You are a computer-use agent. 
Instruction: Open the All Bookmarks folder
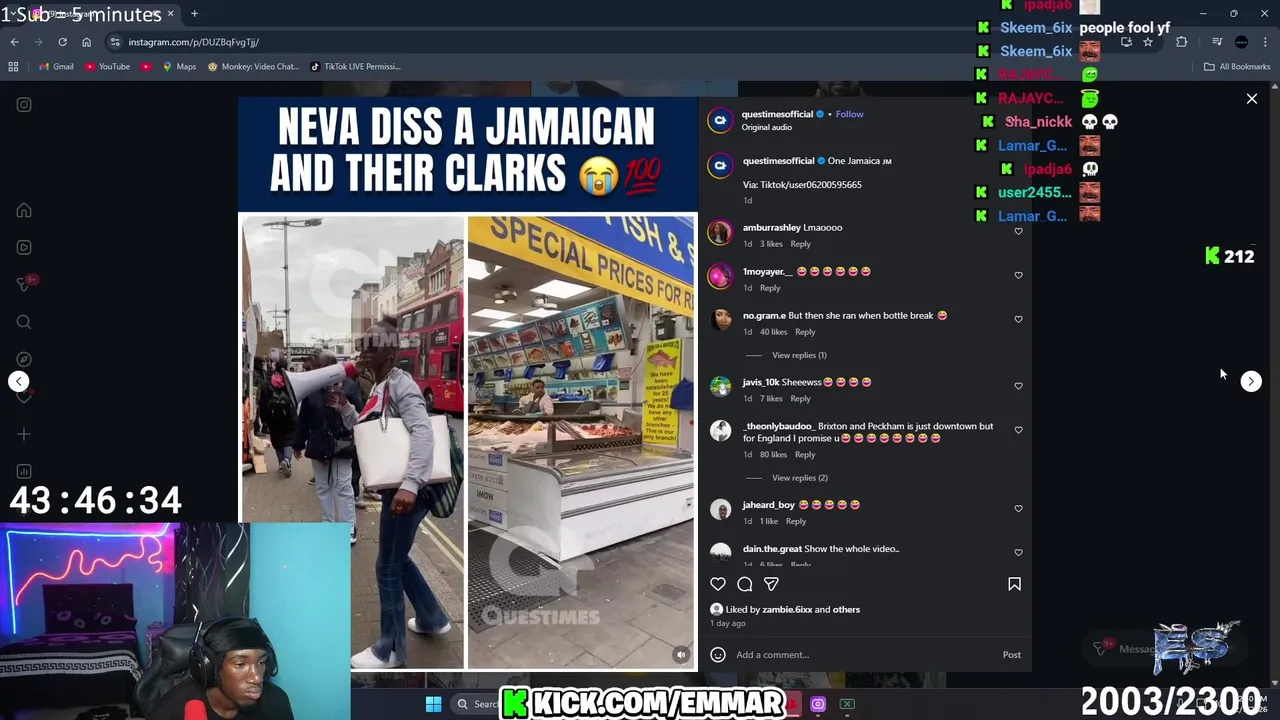click(1237, 67)
